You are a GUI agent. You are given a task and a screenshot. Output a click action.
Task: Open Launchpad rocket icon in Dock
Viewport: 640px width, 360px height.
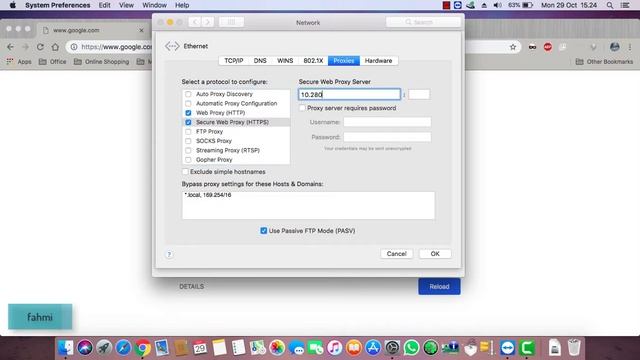(x=104, y=348)
